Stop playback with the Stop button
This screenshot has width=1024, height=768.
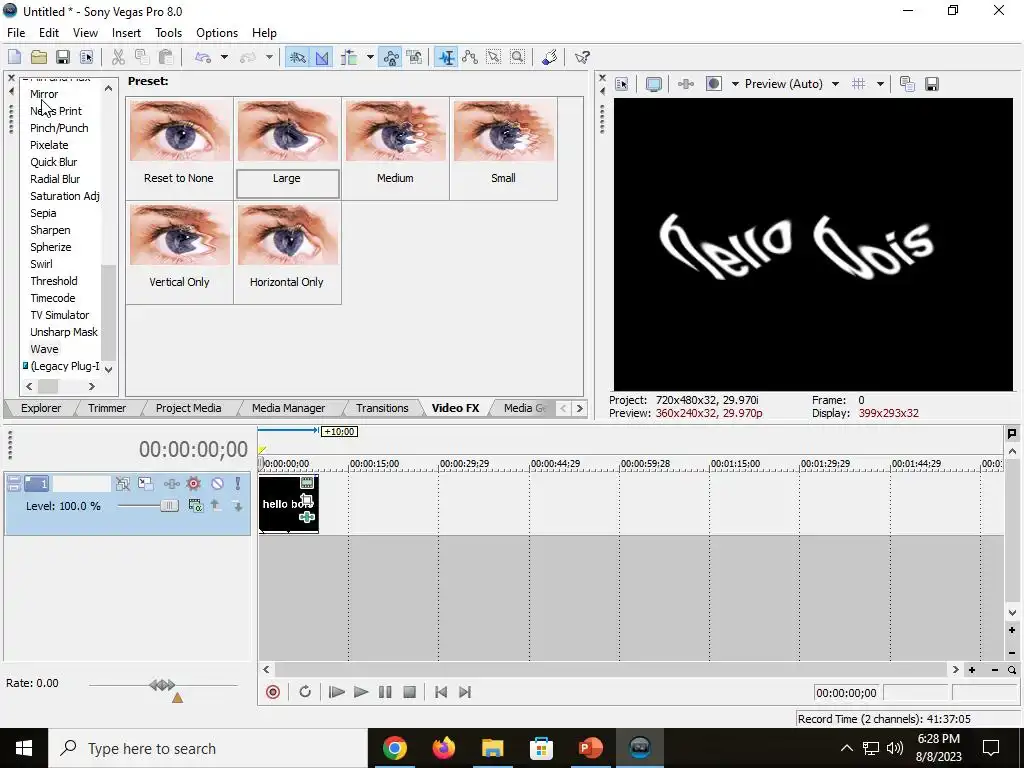click(x=409, y=692)
